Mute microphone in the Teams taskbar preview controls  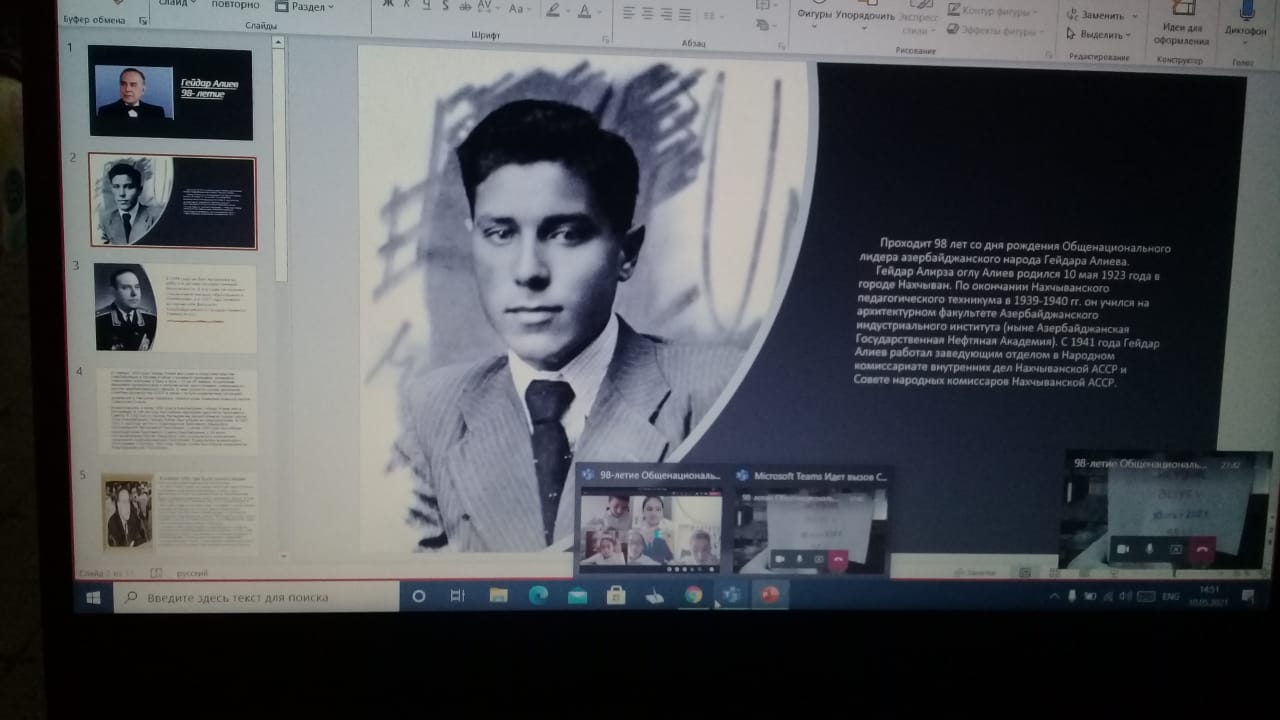pyautogui.click(x=799, y=559)
